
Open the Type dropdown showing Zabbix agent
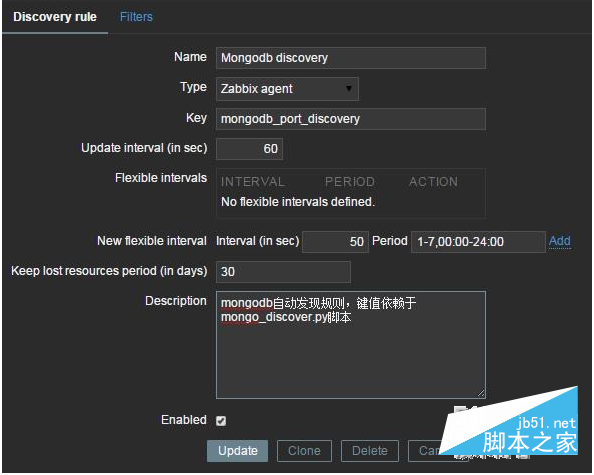tap(287, 89)
